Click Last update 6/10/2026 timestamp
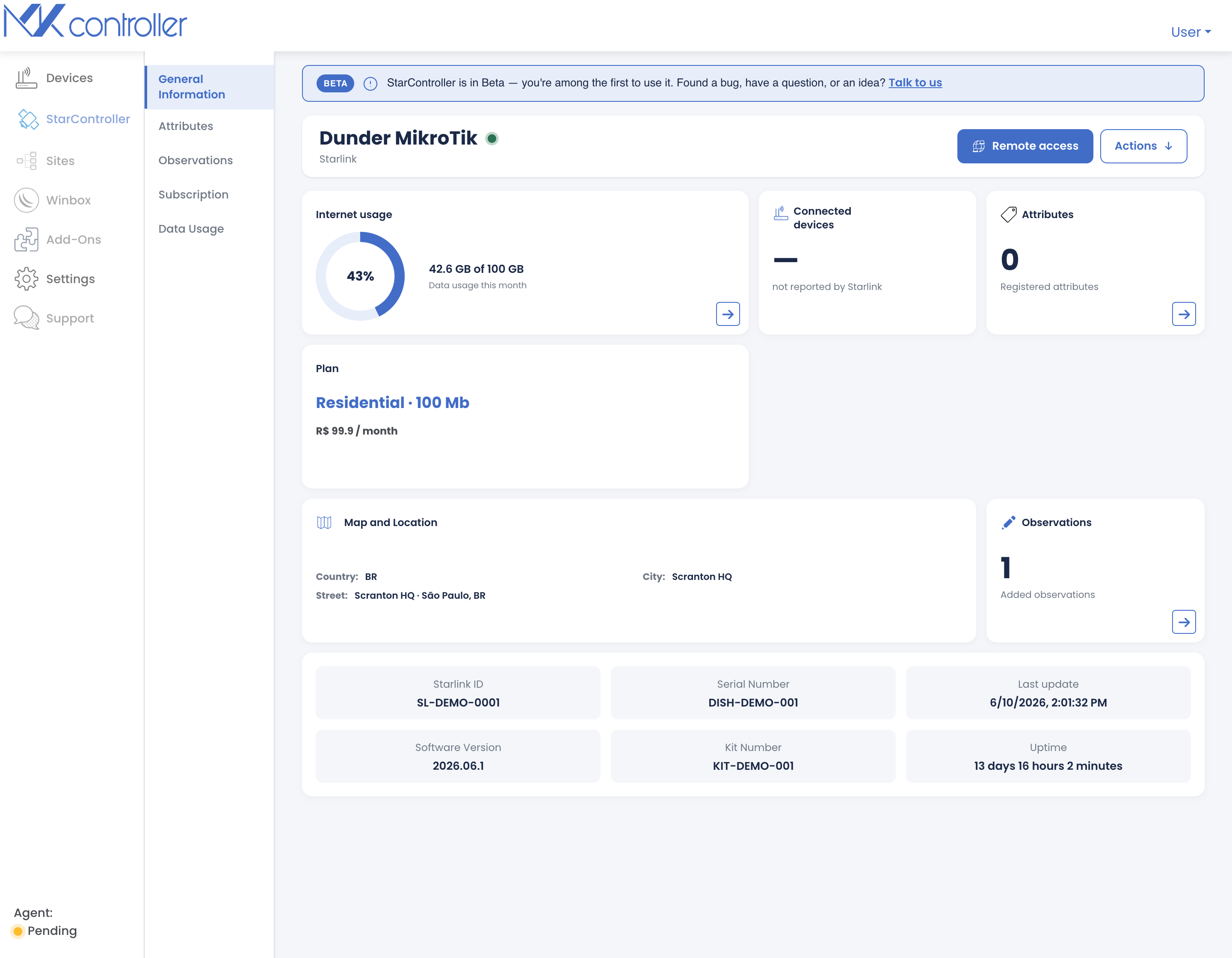The height and width of the screenshot is (958, 1232). click(1048, 702)
